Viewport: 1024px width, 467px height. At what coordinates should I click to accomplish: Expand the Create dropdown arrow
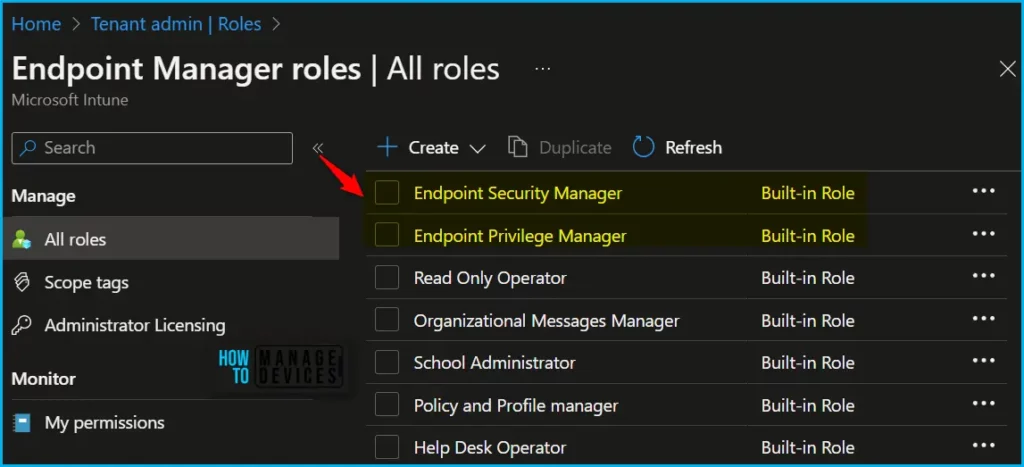click(477, 149)
